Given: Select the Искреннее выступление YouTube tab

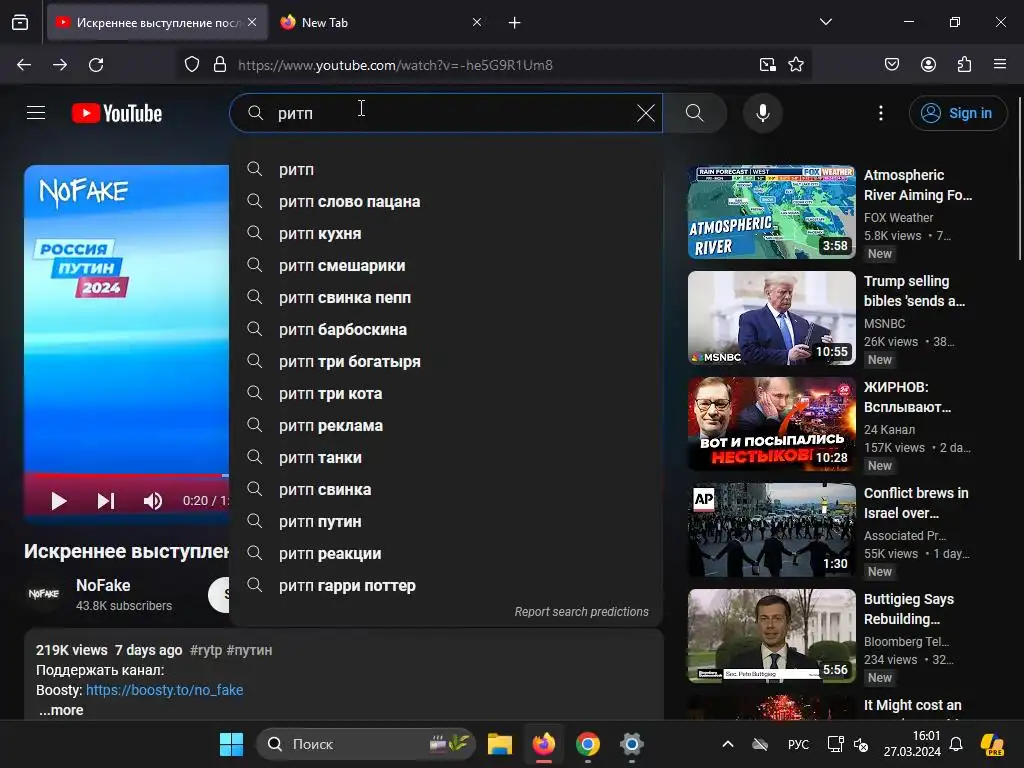Looking at the screenshot, I should 157,22.
